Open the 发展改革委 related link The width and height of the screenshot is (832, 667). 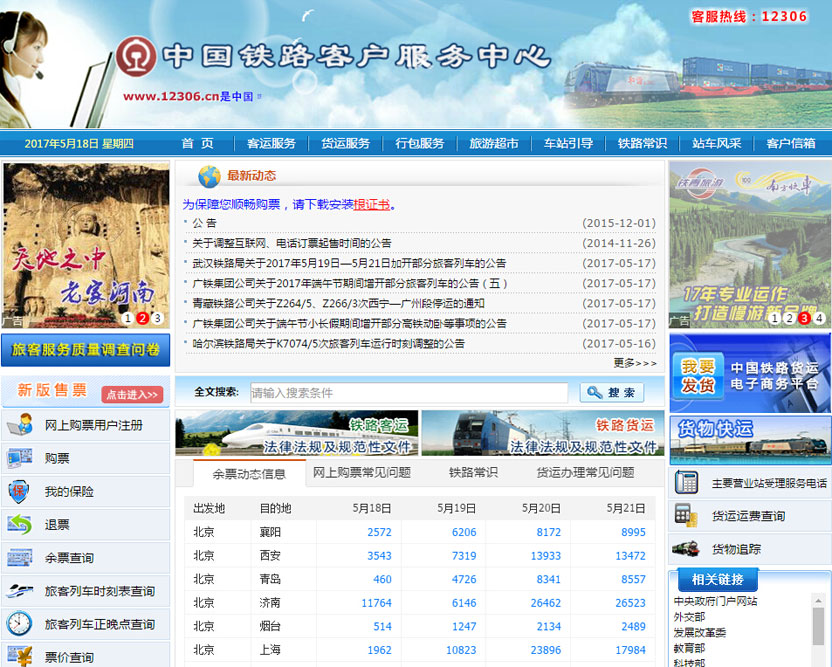click(x=700, y=633)
